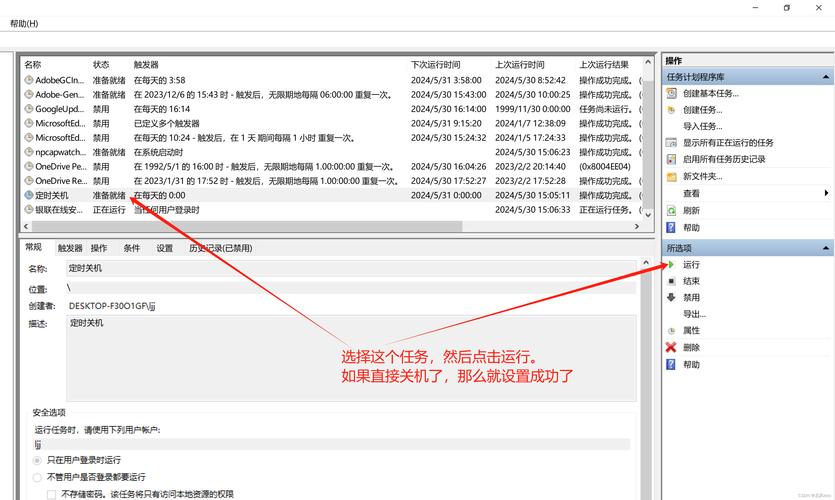Switch to the 设置 tab
This screenshot has width=835, height=500.
tap(165, 248)
